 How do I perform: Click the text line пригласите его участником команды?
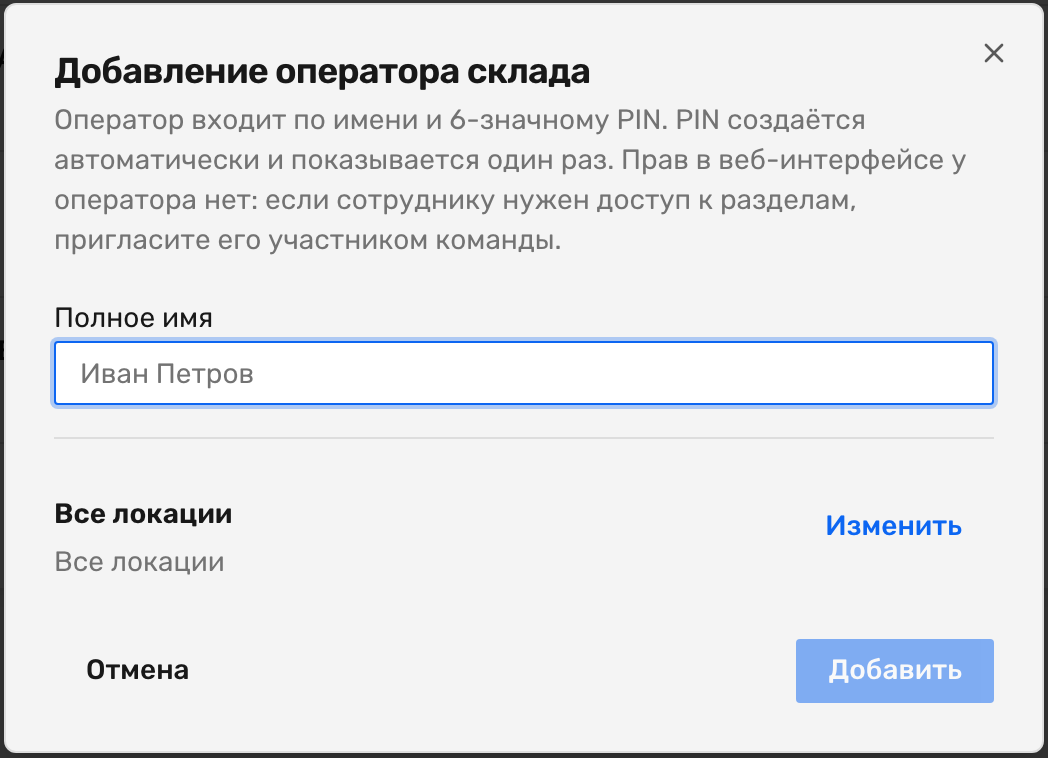coord(307,241)
